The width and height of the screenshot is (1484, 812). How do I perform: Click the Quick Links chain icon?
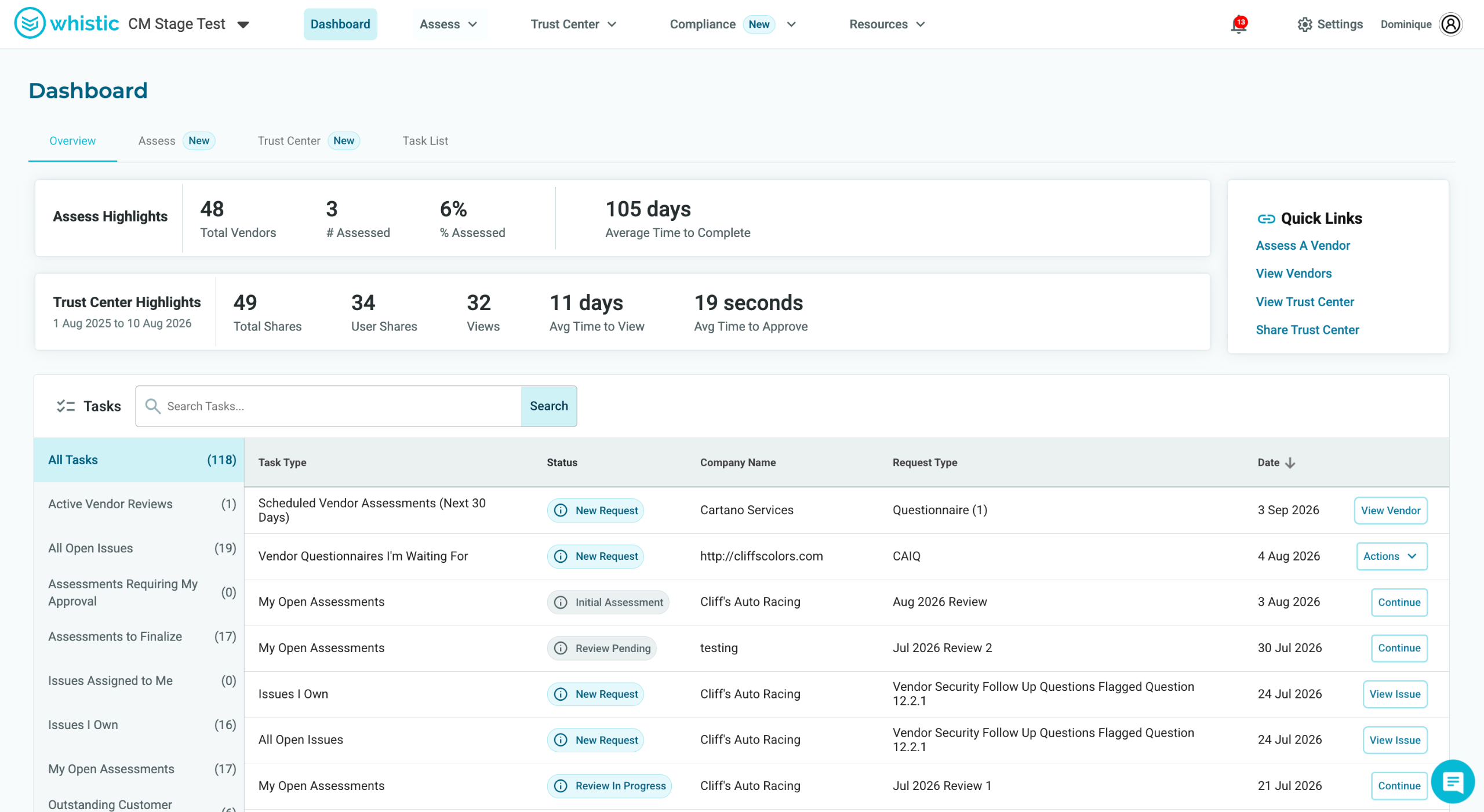[1266, 219]
